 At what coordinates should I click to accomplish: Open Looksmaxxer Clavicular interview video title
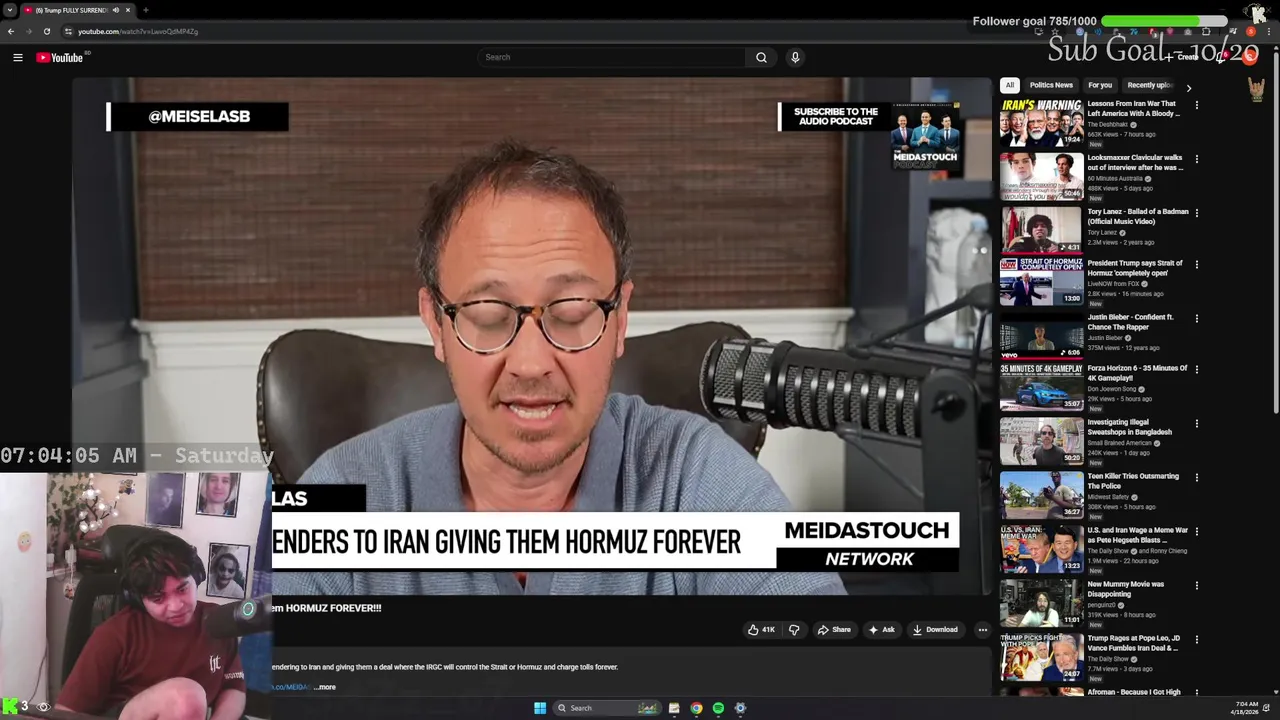point(1135,162)
